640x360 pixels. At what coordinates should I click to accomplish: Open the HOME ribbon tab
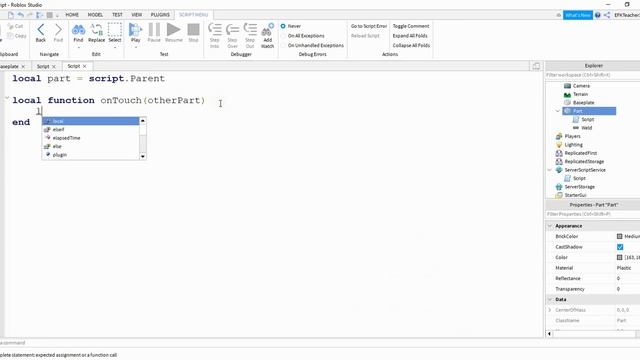[x=72, y=15]
